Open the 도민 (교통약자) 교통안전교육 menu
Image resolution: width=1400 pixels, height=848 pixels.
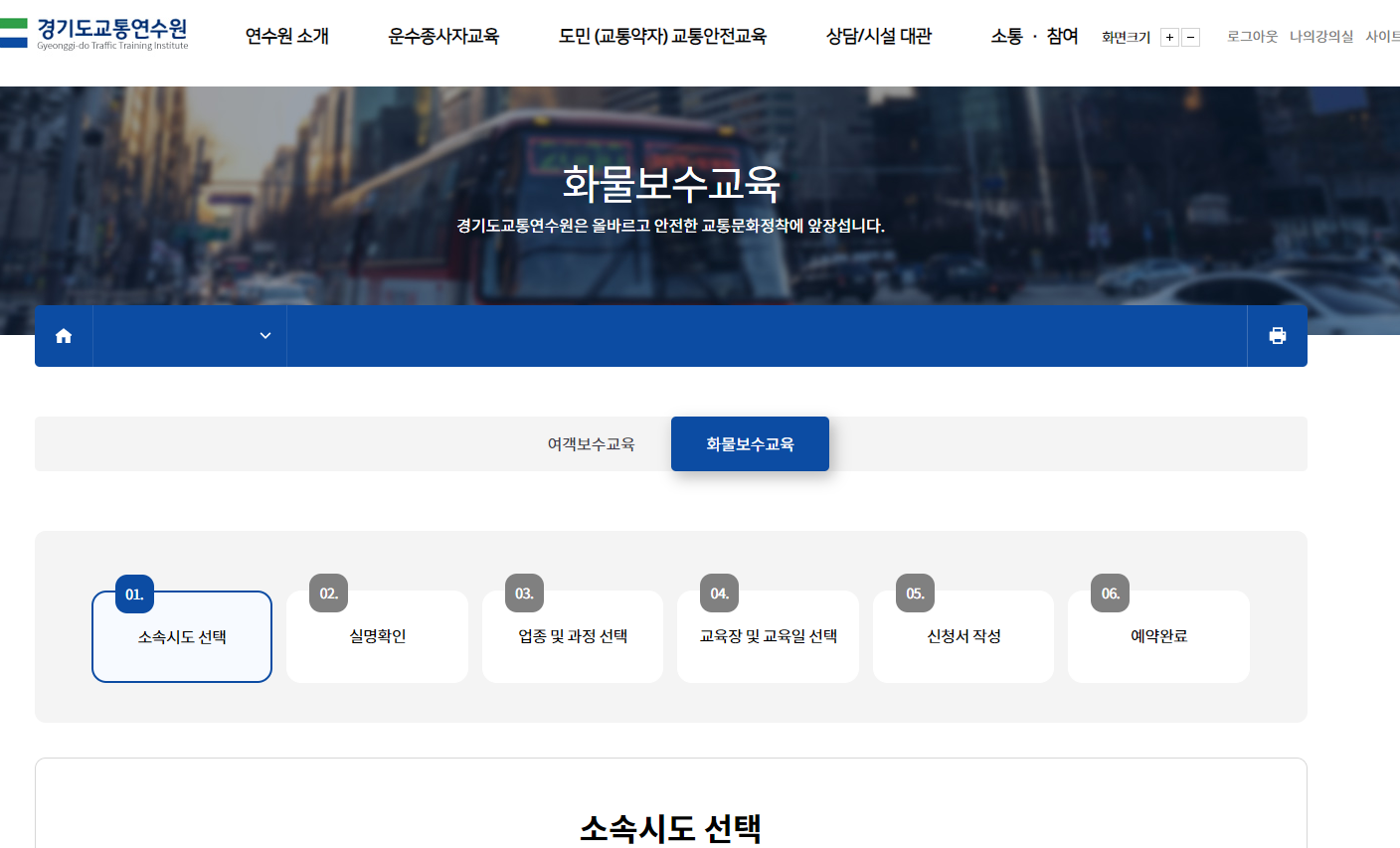663,35
